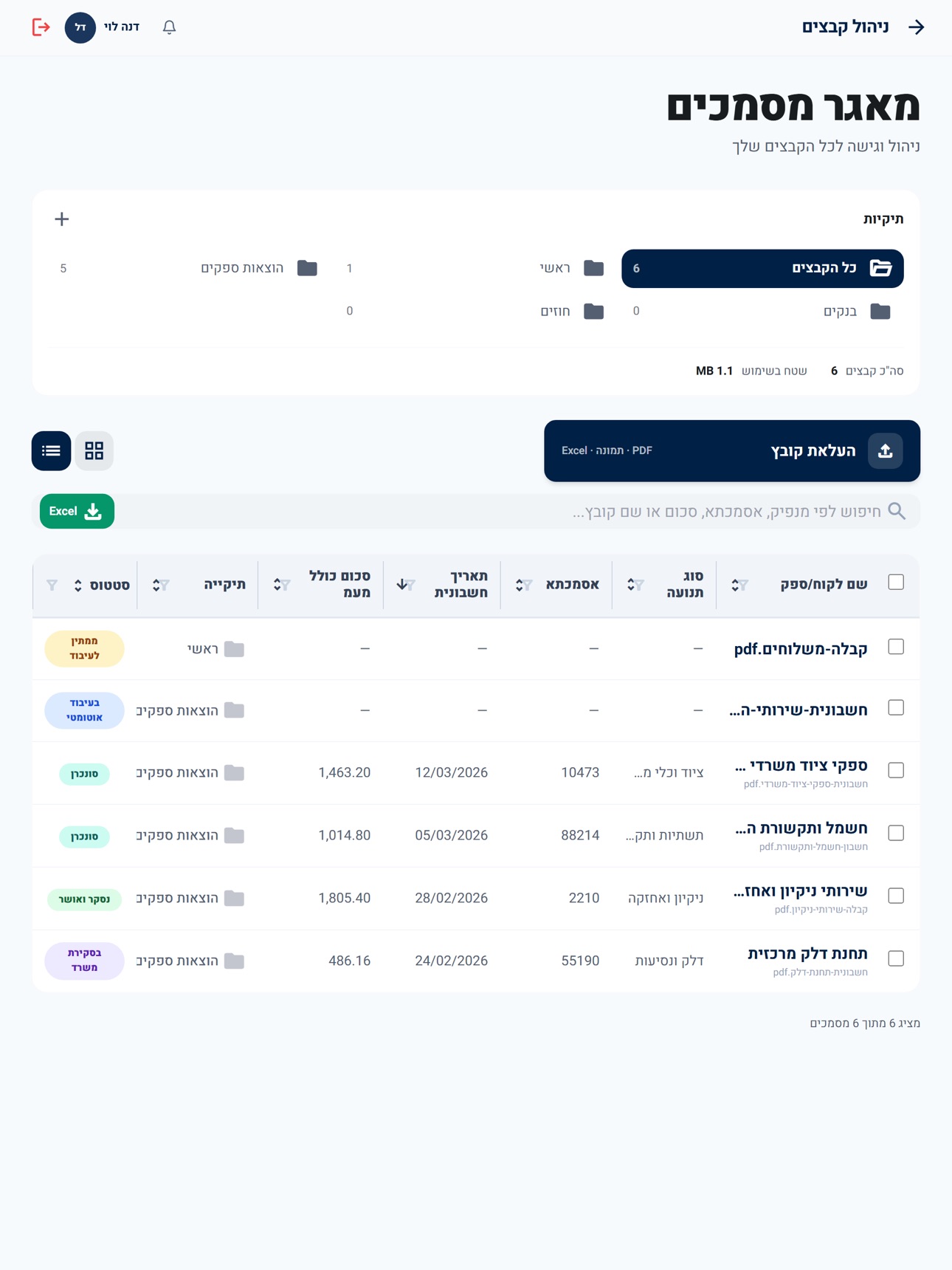Click the date 24/02/2026

[x=452, y=961]
